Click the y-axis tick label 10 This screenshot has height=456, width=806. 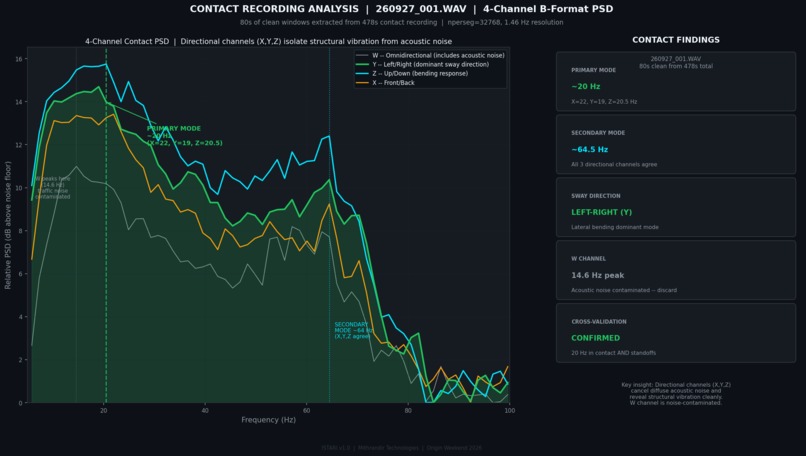tap(19, 188)
